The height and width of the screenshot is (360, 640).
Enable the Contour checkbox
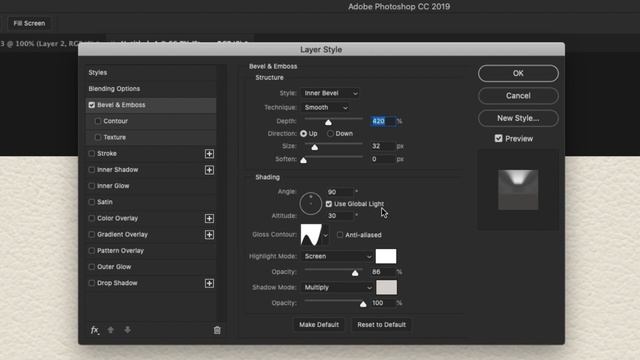coord(98,121)
